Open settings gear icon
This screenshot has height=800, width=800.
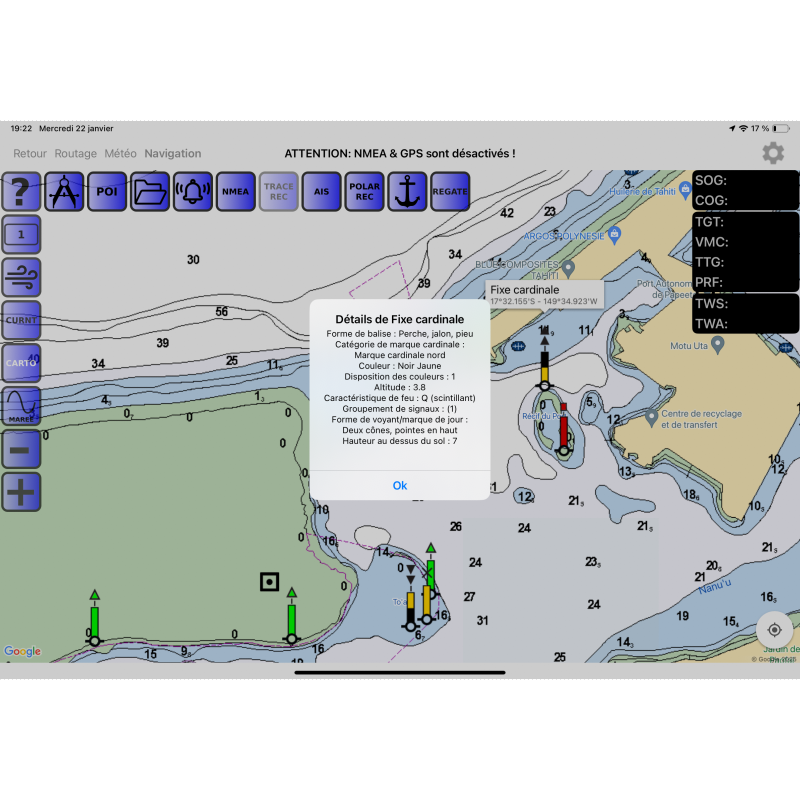tap(773, 153)
